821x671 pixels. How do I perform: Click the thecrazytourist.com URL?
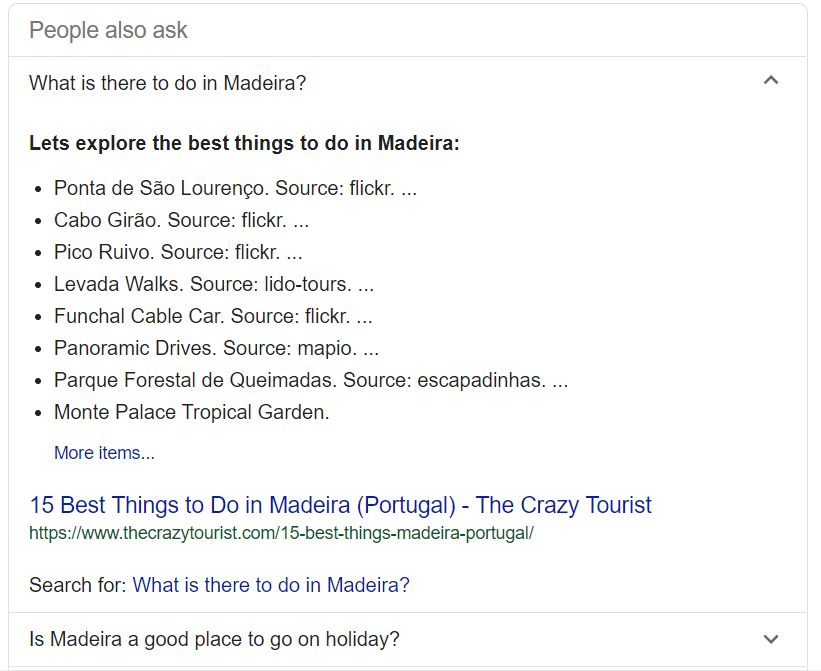281,533
